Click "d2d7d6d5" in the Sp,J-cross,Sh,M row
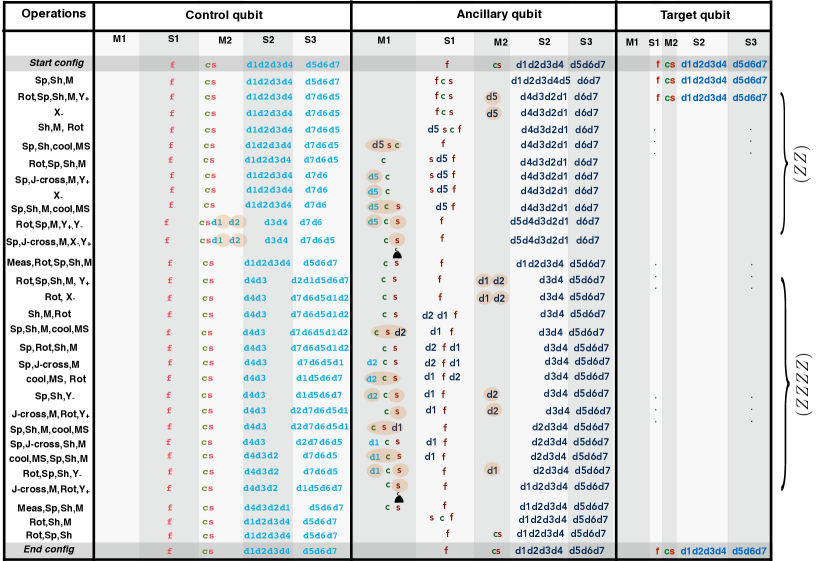 (x=319, y=442)
